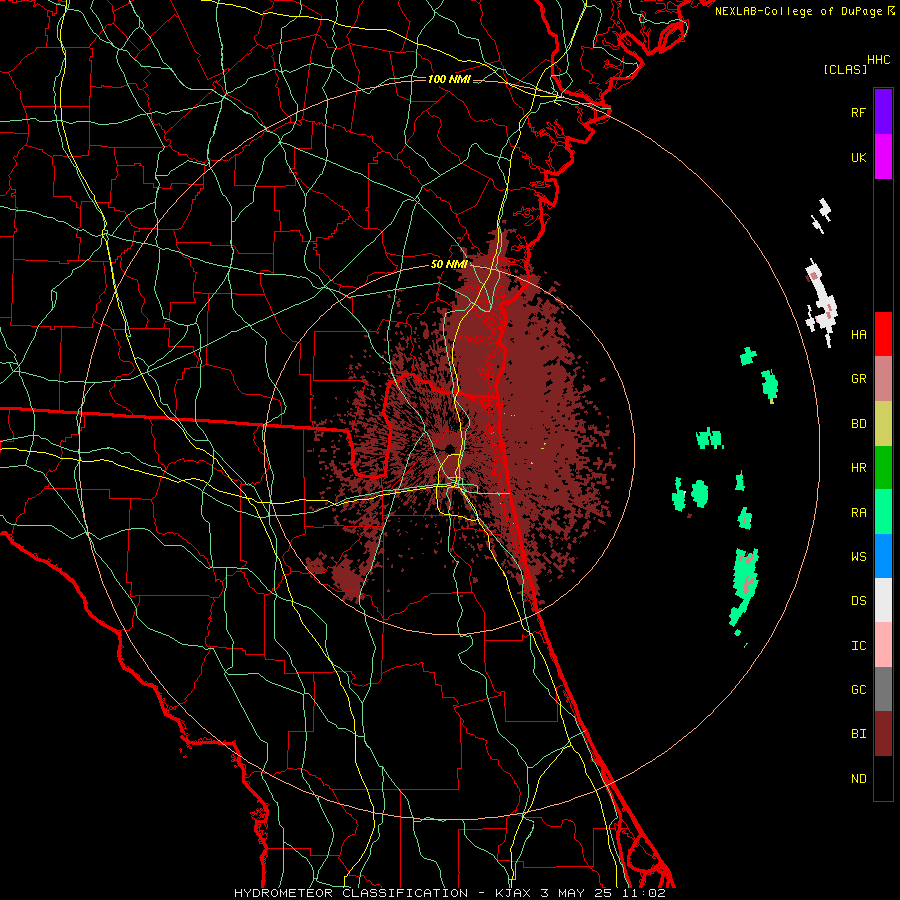
Task: Click the GR pink-brown legend swatch
Action: 883,379
